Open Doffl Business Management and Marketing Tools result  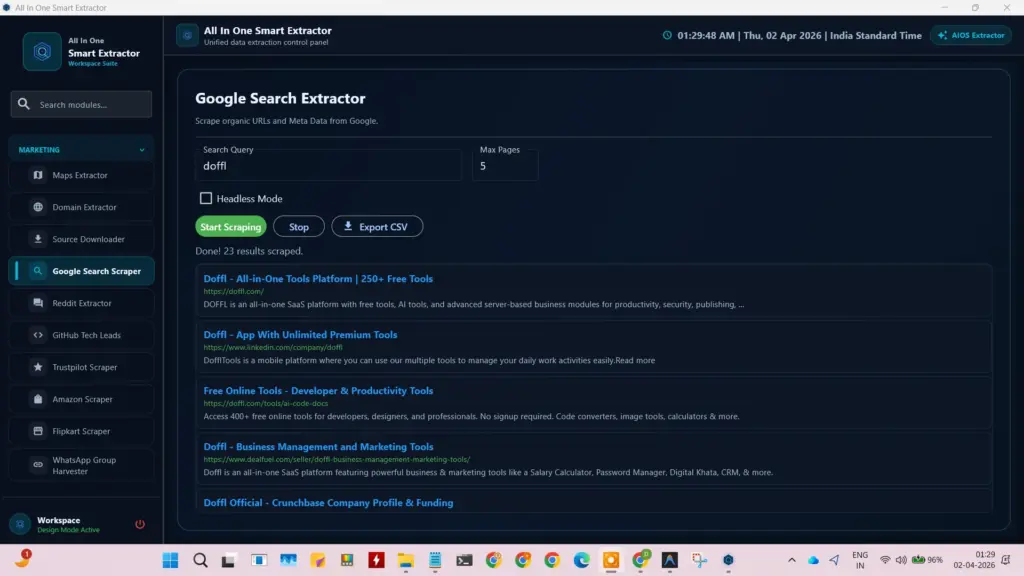click(x=318, y=447)
